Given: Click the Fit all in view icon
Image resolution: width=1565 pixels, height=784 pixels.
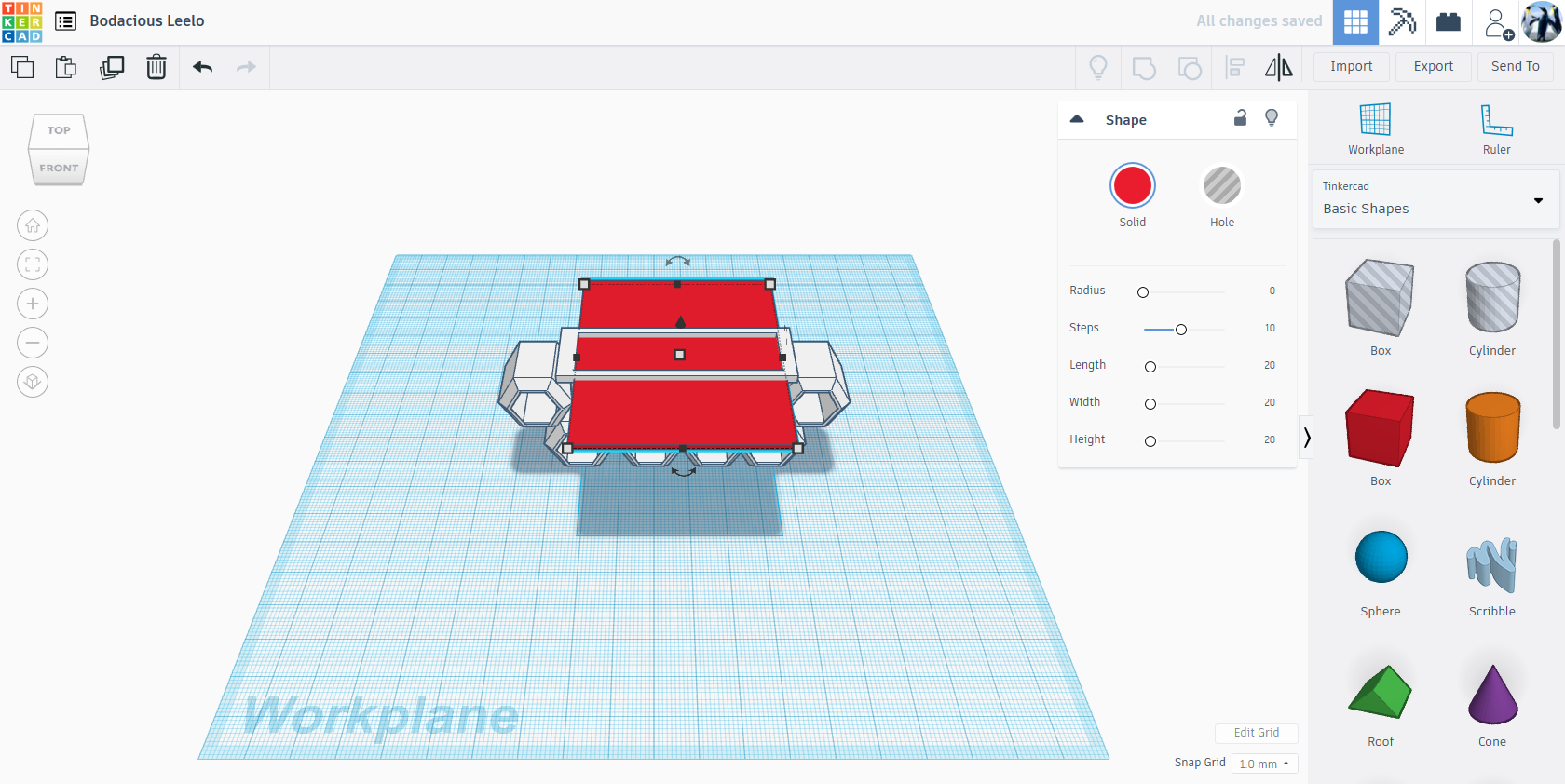Looking at the screenshot, I should [33, 264].
